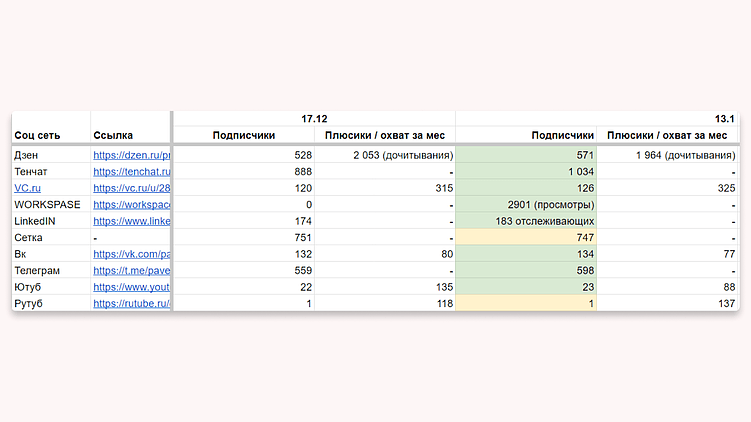This screenshot has height=422, width=751.
Task: Select the green cell with value 571
Action: coord(526,156)
